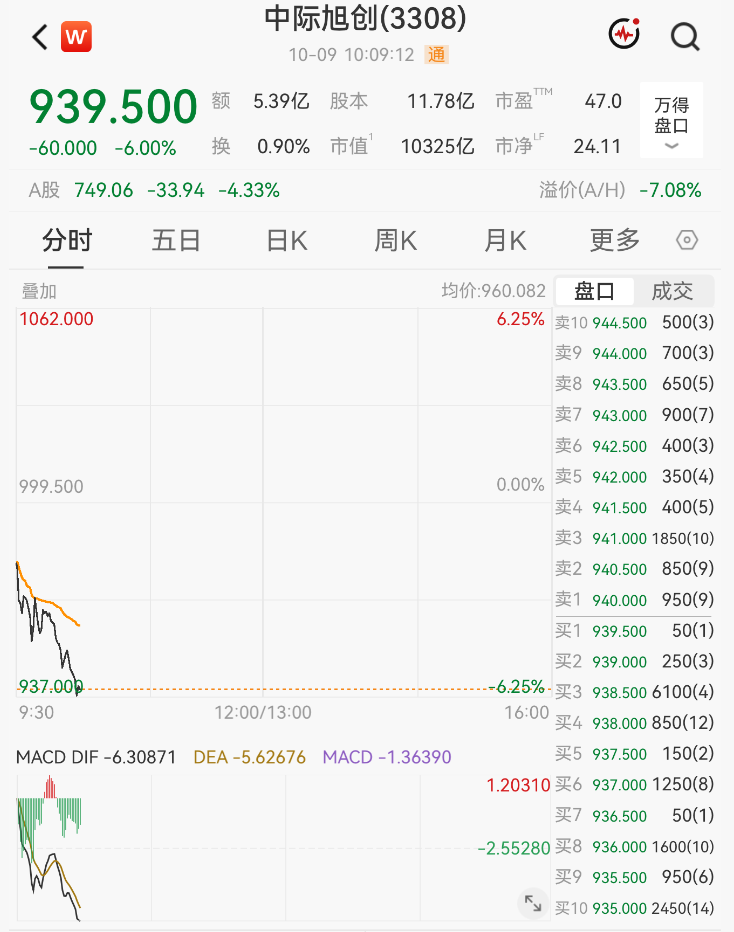Screen dimensions: 734x932
Task: Tap the MACD DIF -6.30871 label
Action: click(96, 757)
